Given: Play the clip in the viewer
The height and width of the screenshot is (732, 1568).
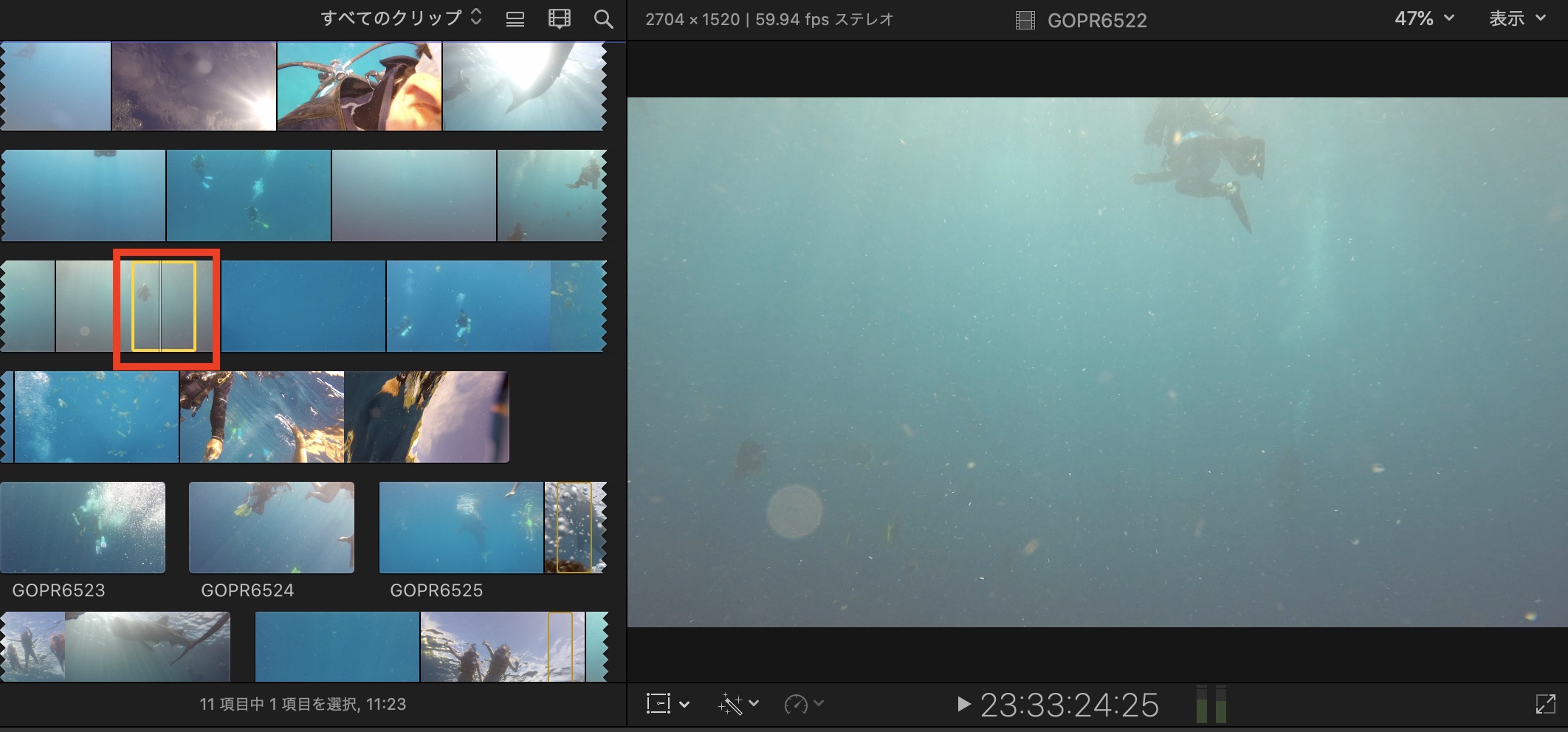Looking at the screenshot, I should 963,704.
